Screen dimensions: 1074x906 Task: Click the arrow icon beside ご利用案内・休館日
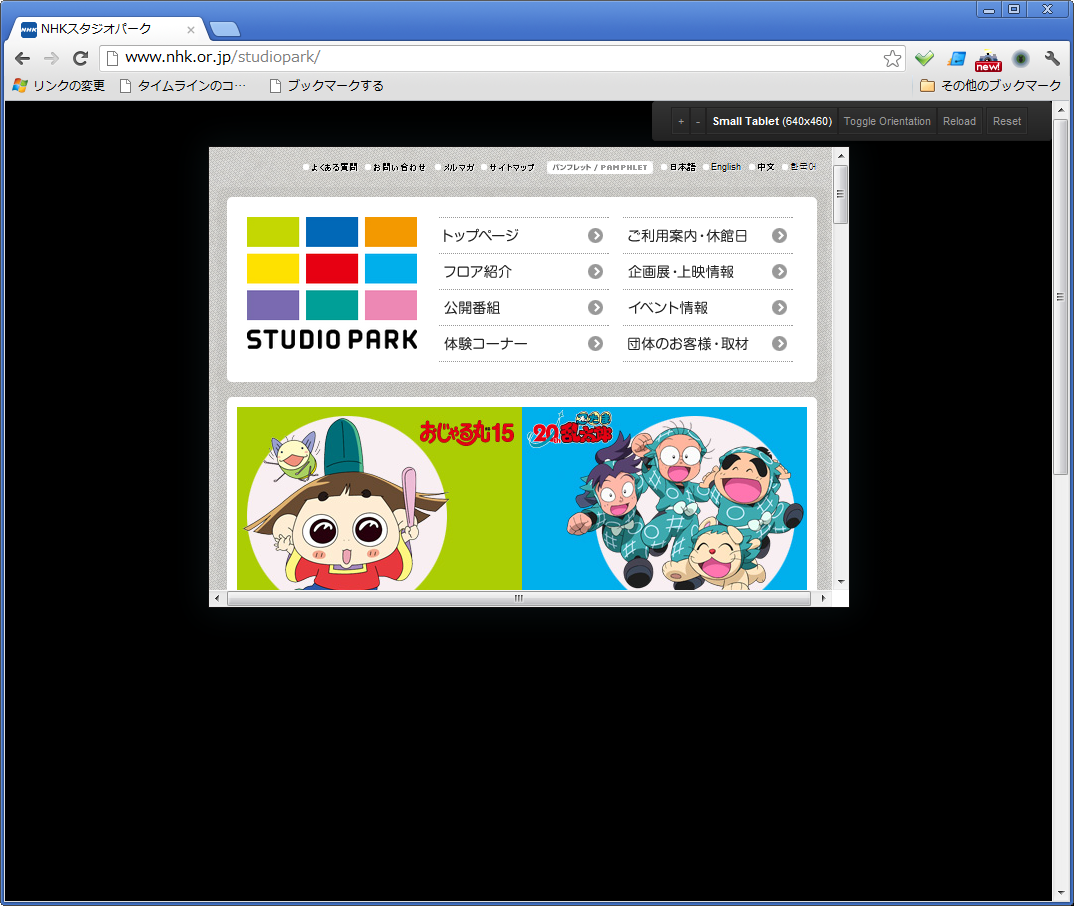pos(779,236)
